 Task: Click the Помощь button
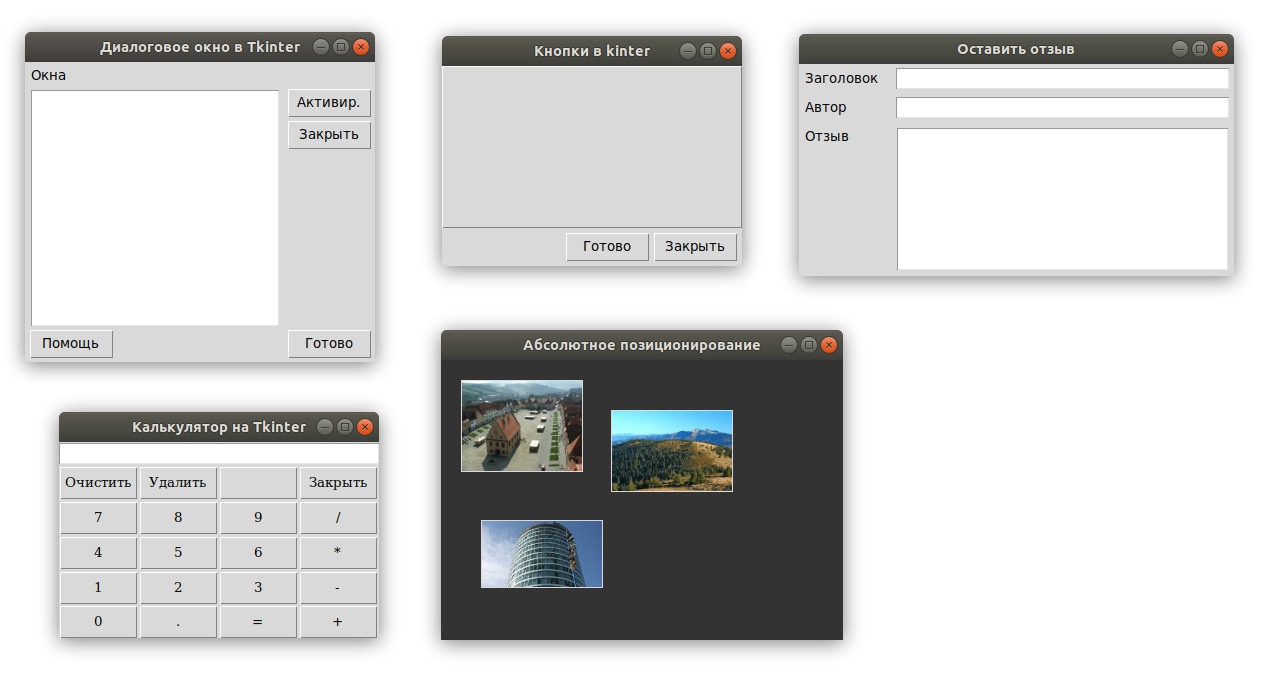coord(70,343)
